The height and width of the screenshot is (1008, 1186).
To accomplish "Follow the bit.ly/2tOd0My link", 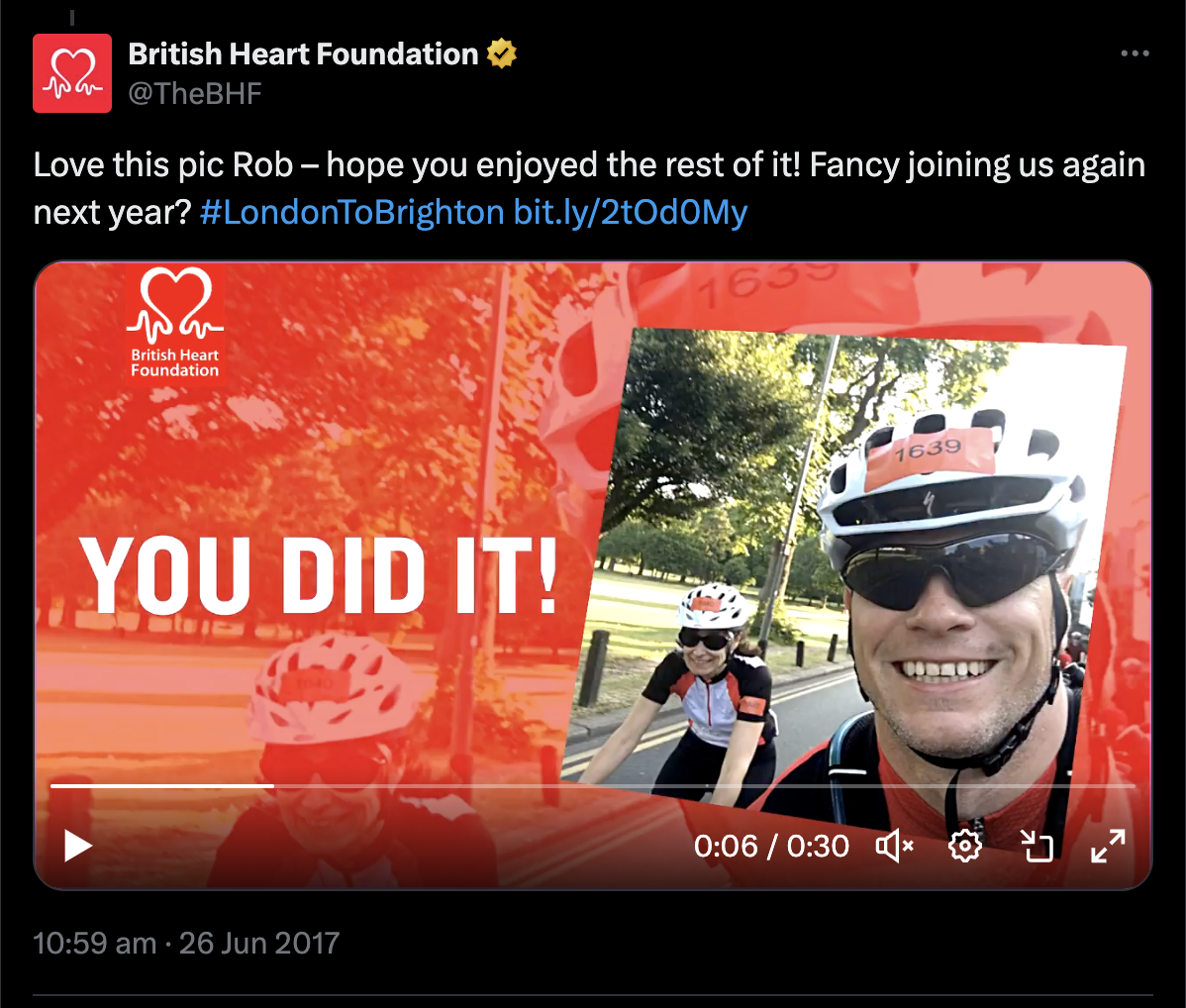I will (x=630, y=213).
